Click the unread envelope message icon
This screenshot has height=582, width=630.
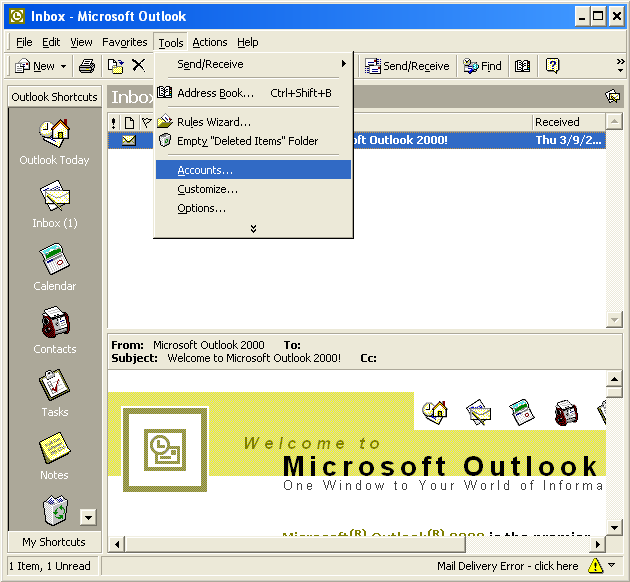129,140
